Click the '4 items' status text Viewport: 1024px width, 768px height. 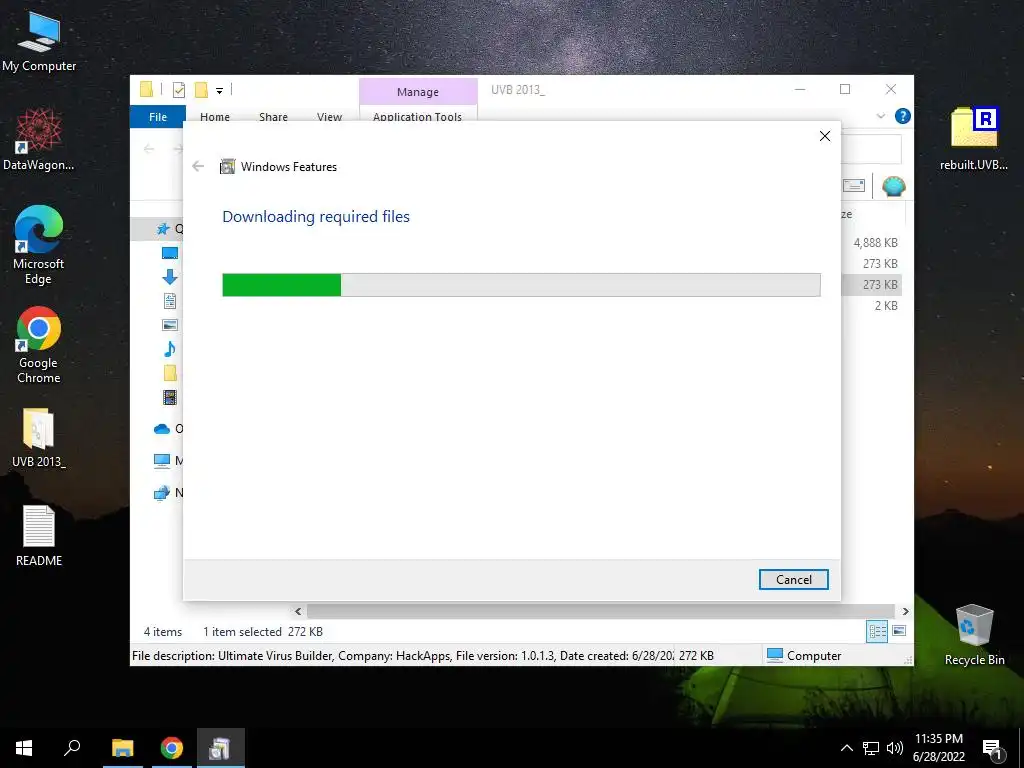coord(163,632)
